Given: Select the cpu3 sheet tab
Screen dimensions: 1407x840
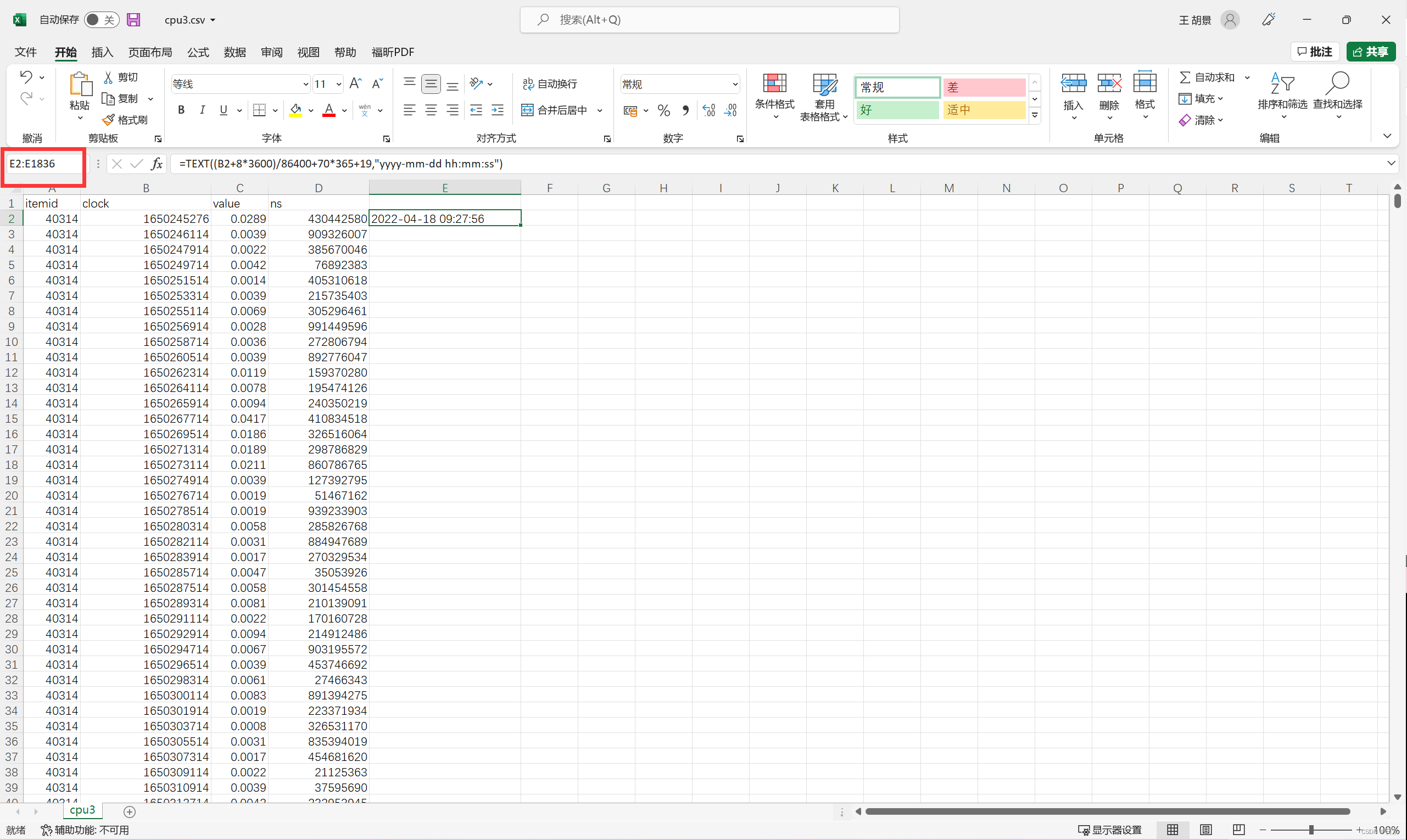Looking at the screenshot, I should [83, 810].
